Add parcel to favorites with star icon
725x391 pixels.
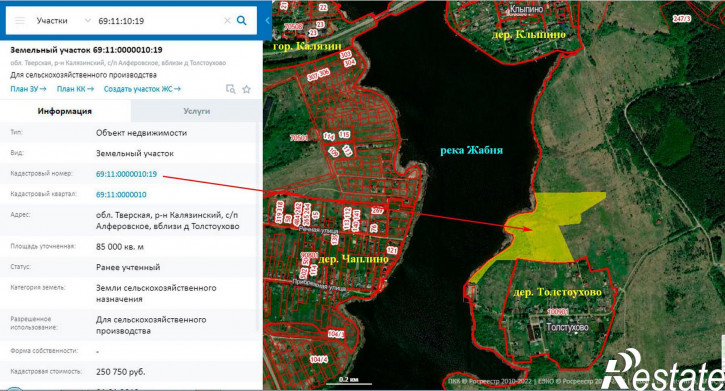[246, 89]
